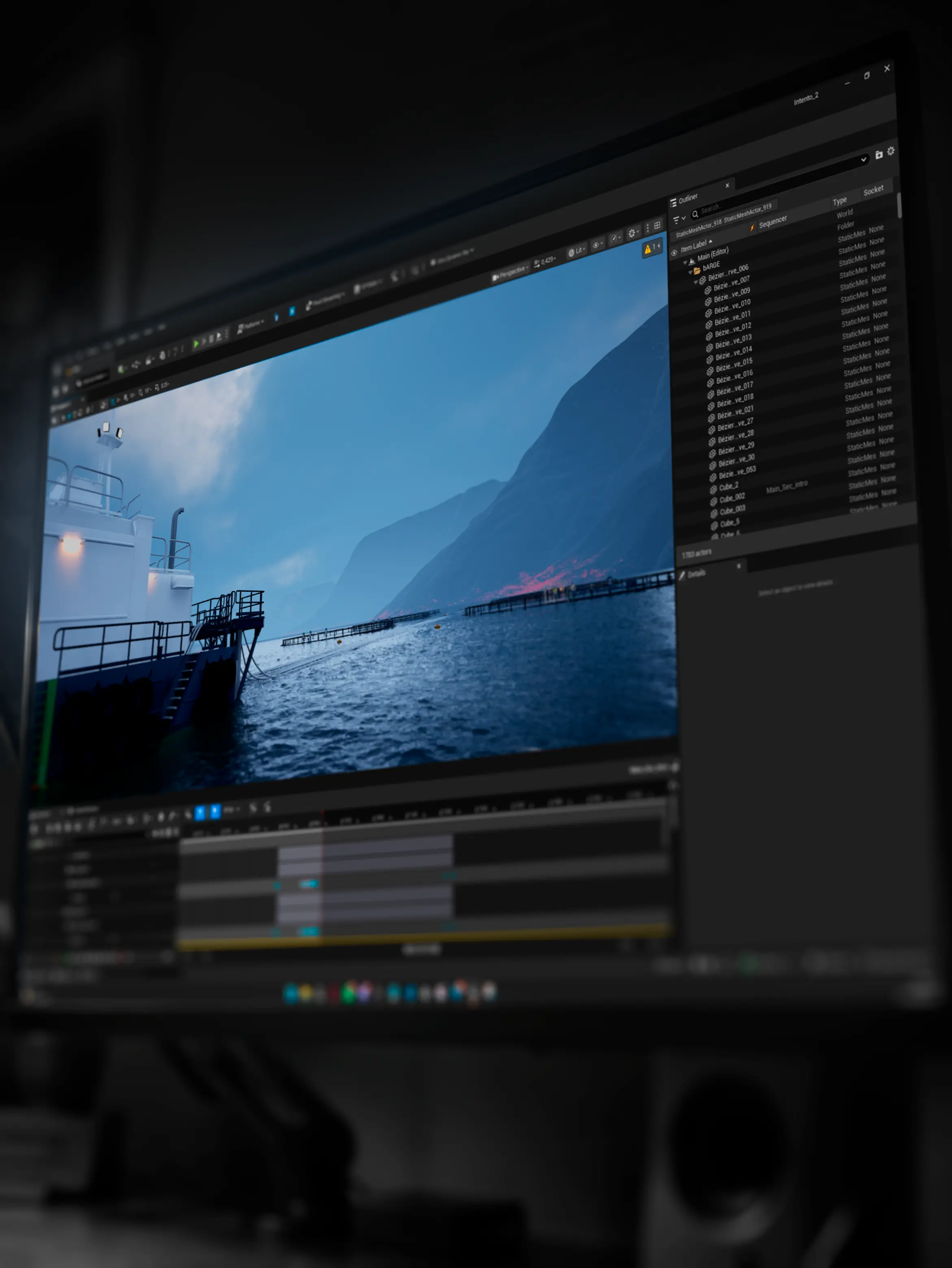
Task: Open the Outliner filter options icon
Action: click(679, 219)
